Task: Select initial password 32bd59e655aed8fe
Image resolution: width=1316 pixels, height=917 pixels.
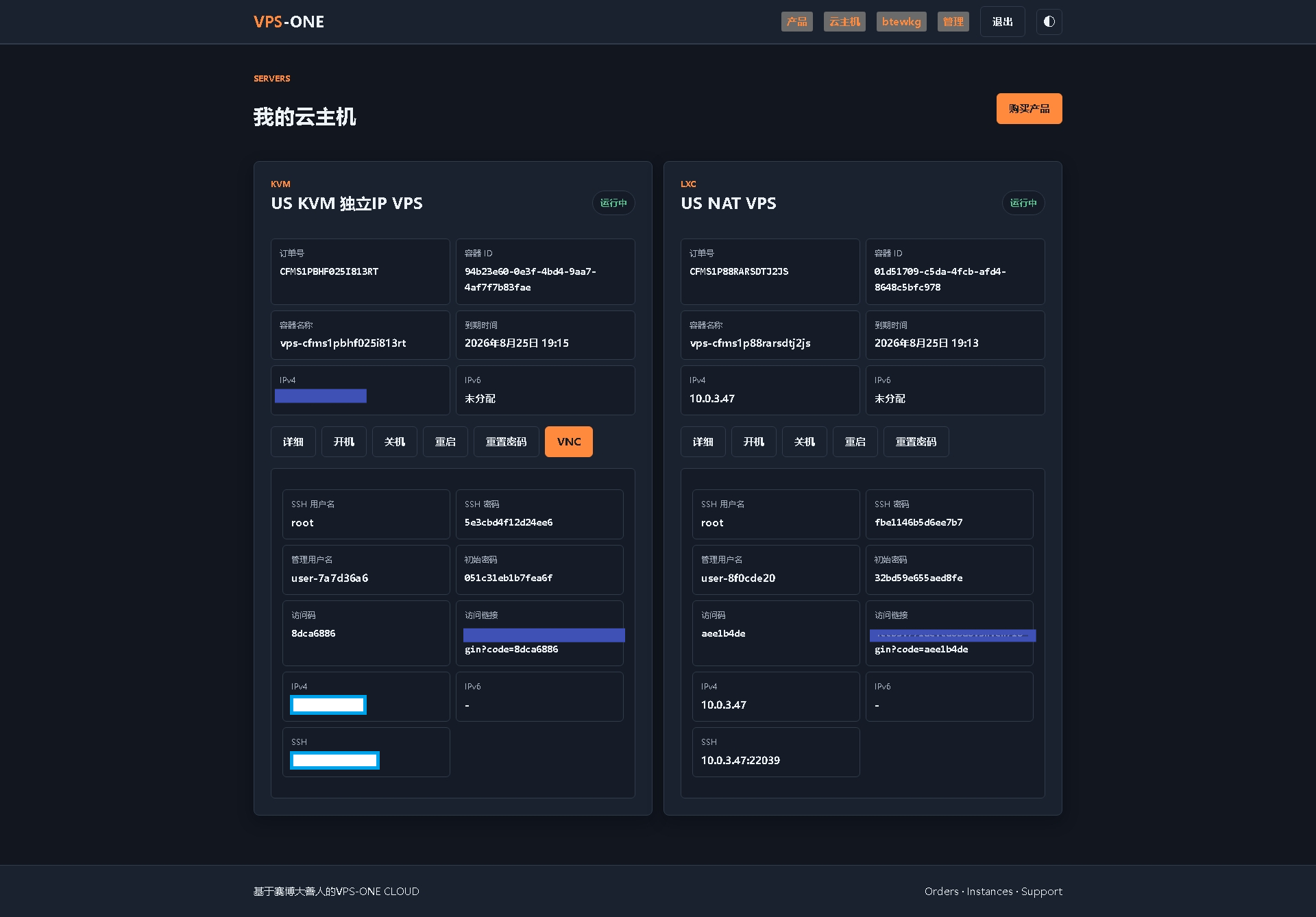Action: pyautogui.click(x=918, y=578)
